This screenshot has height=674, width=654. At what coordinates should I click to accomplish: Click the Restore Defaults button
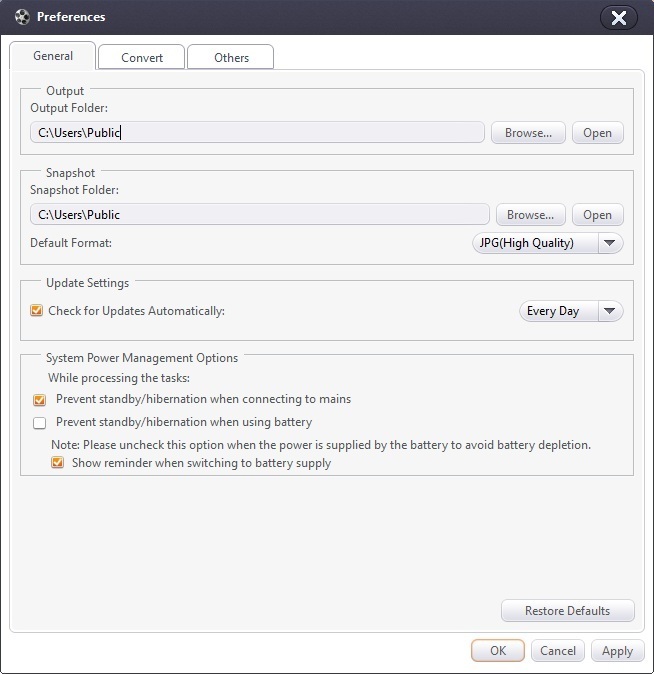click(567, 611)
